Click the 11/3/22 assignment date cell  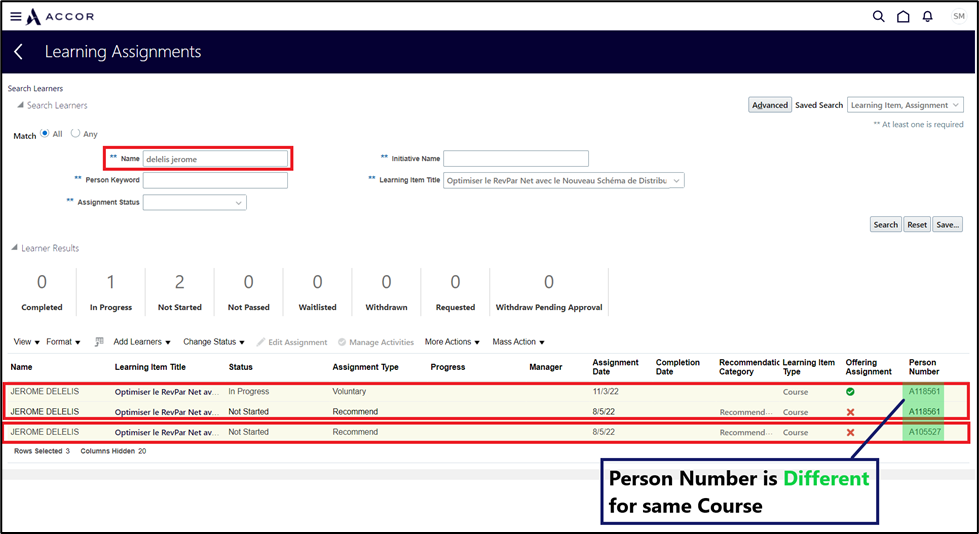pos(606,392)
